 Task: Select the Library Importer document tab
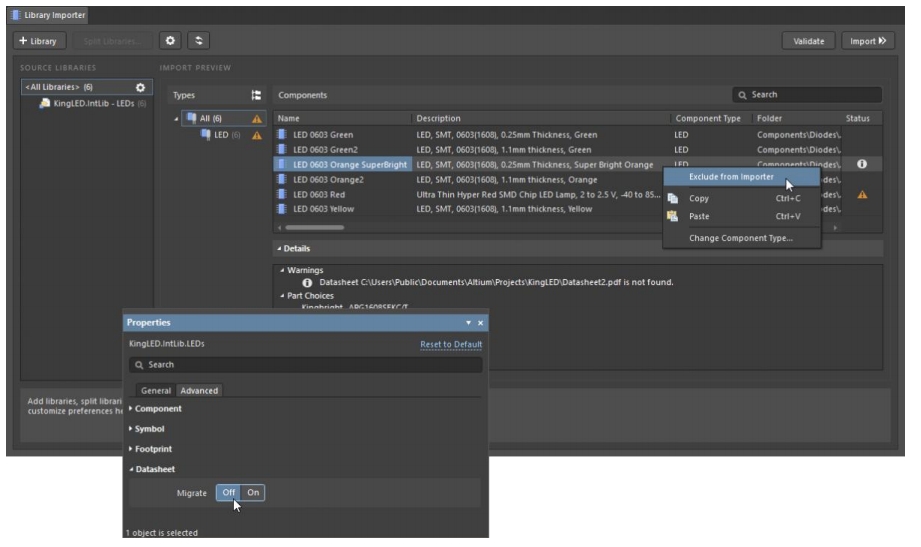click(x=48, y=15)
